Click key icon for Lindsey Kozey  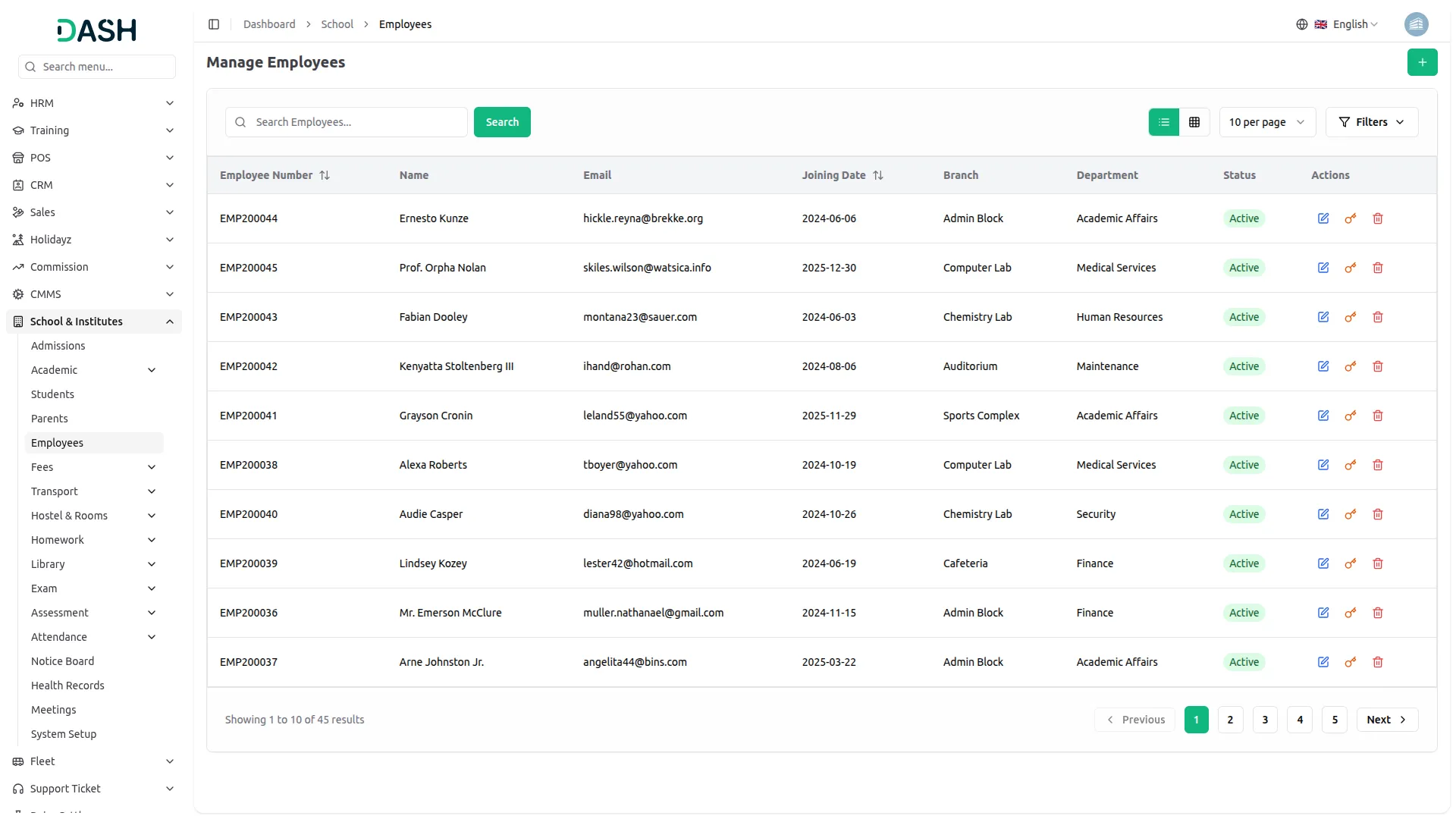[x=1351, y=563]
